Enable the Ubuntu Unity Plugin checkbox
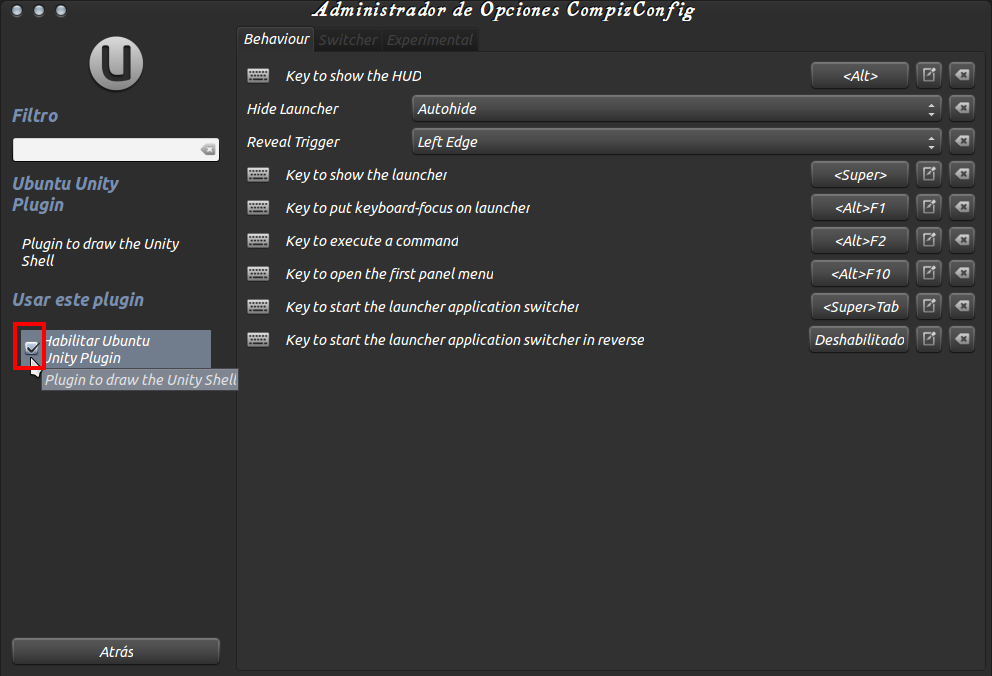Screen dimensions: 992x676 coord(31,348)
